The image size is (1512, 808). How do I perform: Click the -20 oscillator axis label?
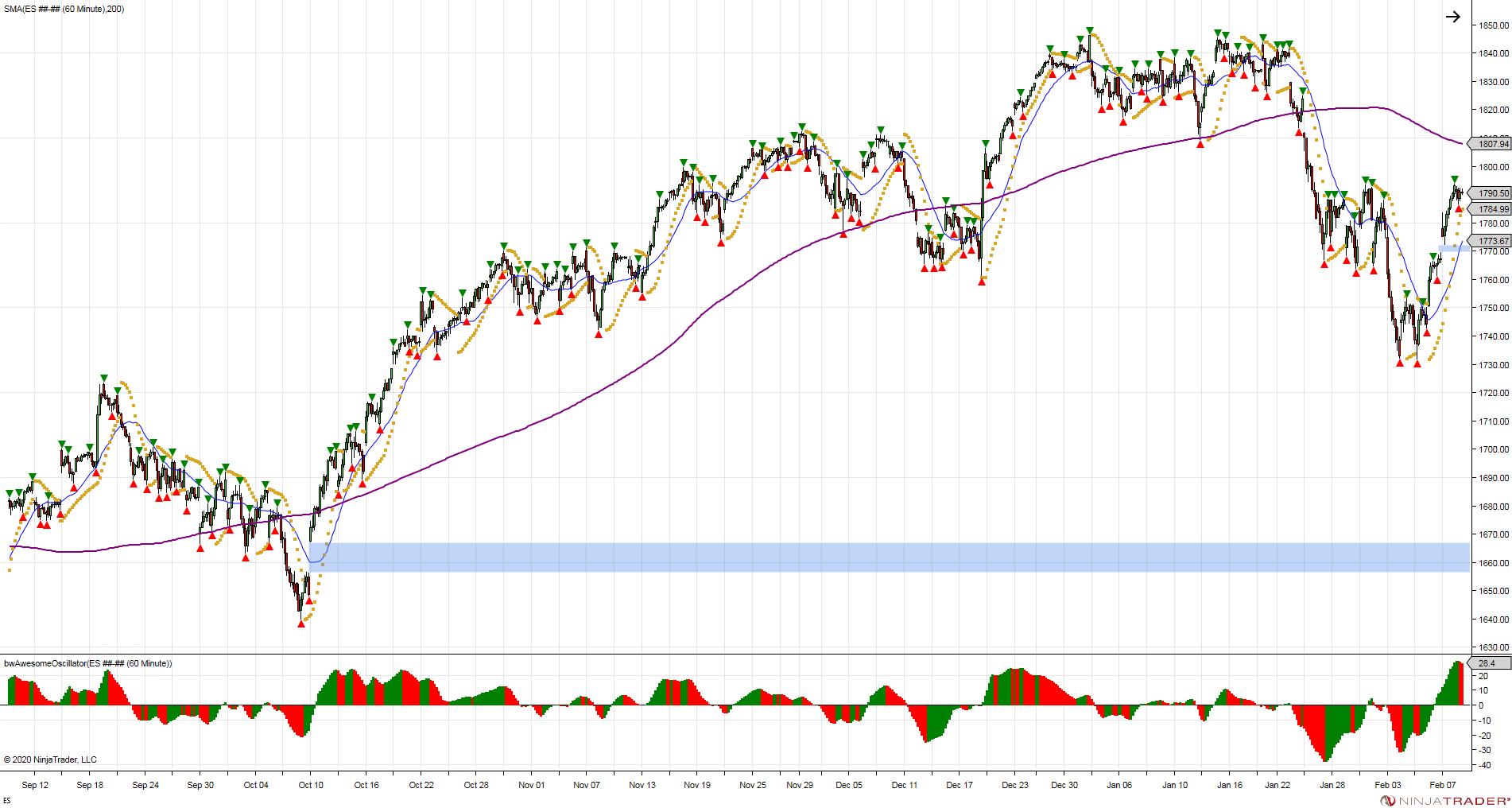tap(1484, 736)
